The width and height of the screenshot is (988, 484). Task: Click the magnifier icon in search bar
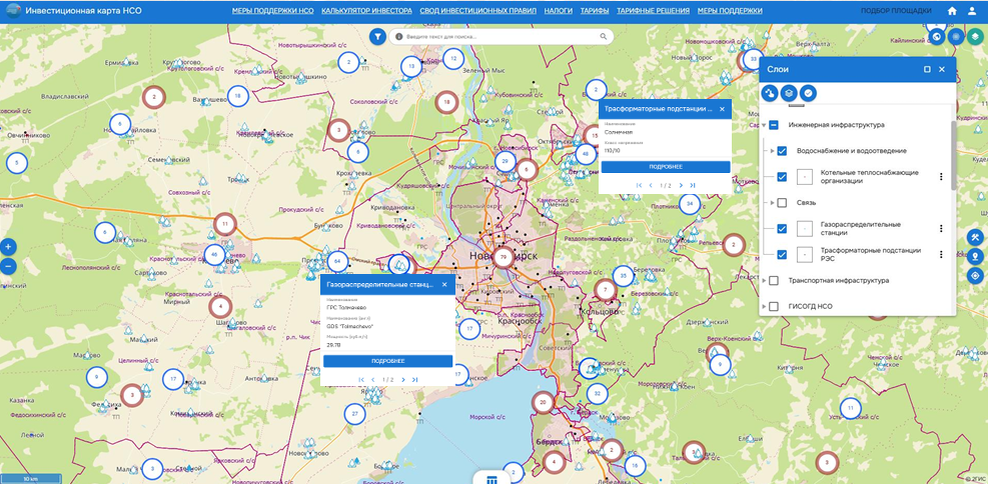coord(603,37)
